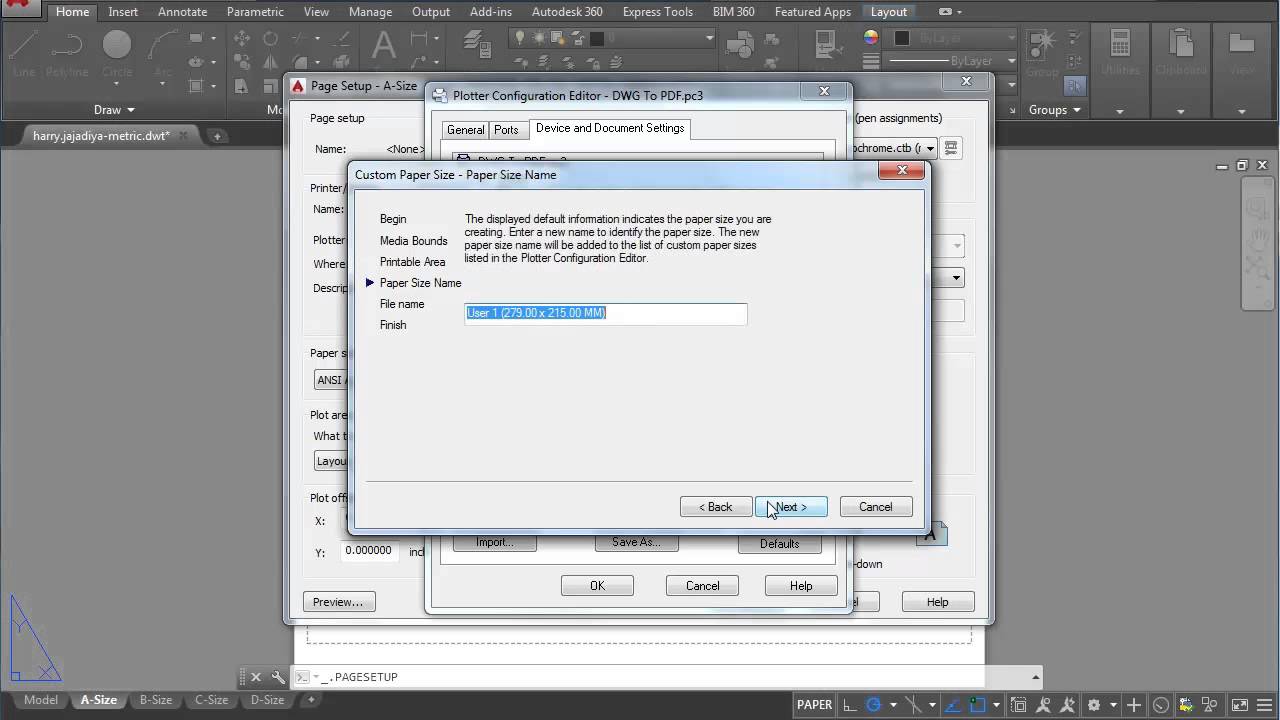
Task: Click Import button in Plotter Editor
Action: click(x=494, y=542)
